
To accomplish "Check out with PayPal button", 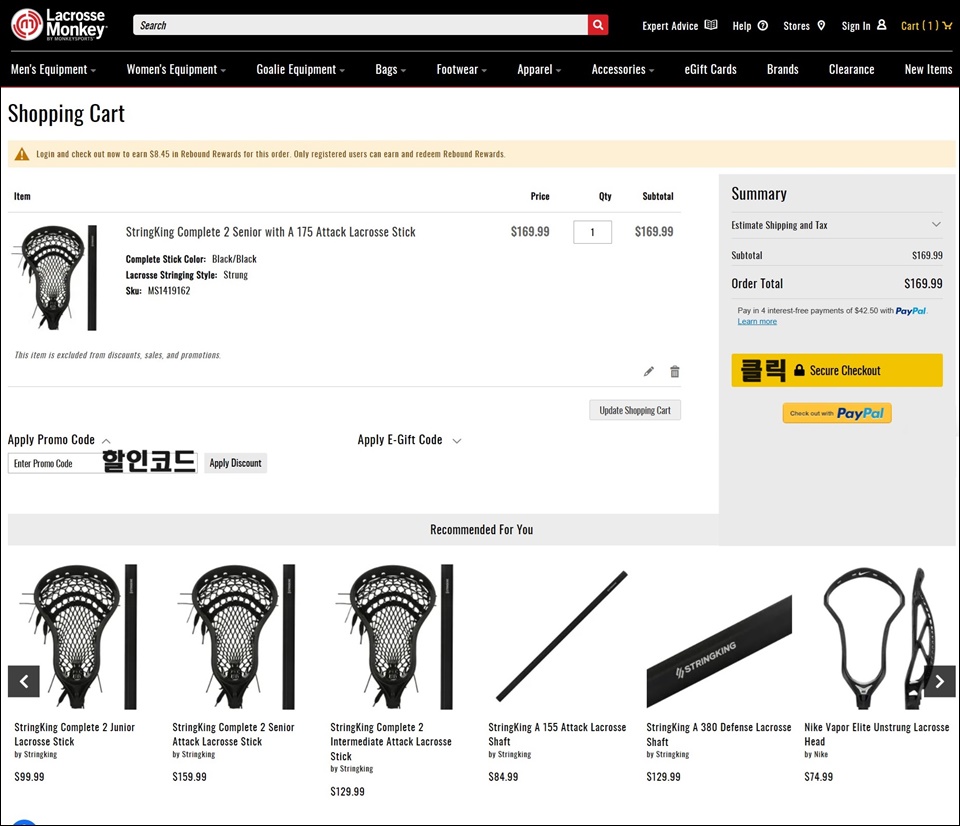I will point(837,413).
